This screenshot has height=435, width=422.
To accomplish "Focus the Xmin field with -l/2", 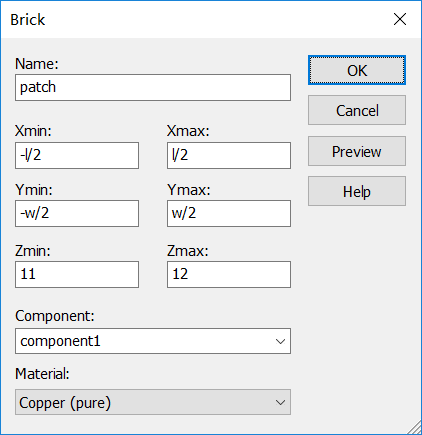I will (x=77, y=155).
